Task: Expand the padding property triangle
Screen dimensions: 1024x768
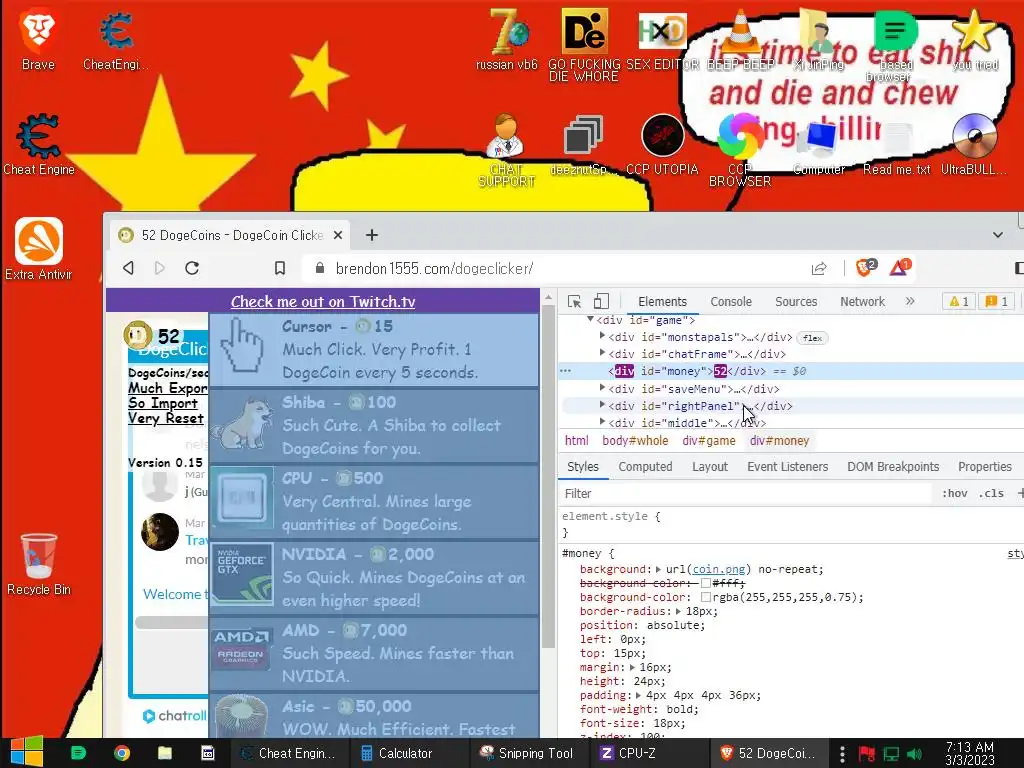Action: click(x=638, y=696)
